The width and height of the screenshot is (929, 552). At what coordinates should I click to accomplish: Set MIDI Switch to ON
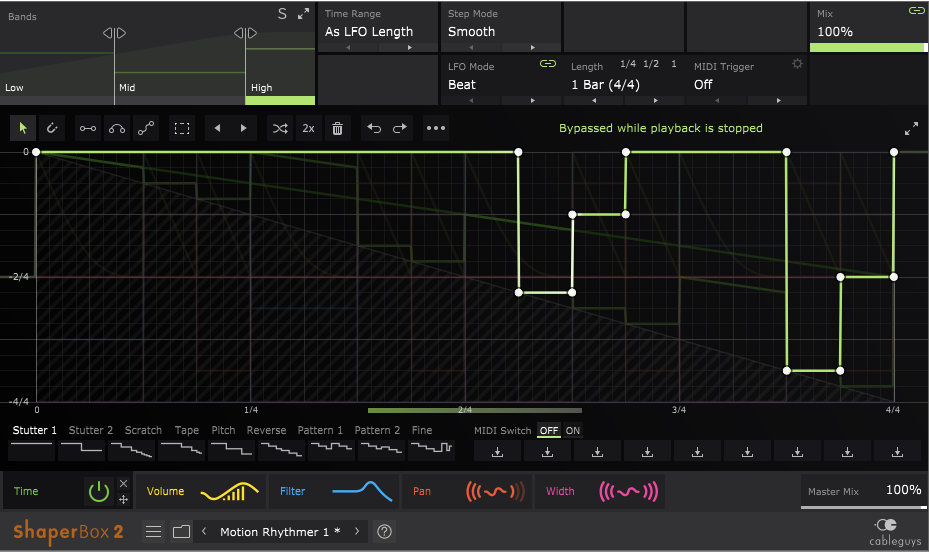(x=572, y=431)
